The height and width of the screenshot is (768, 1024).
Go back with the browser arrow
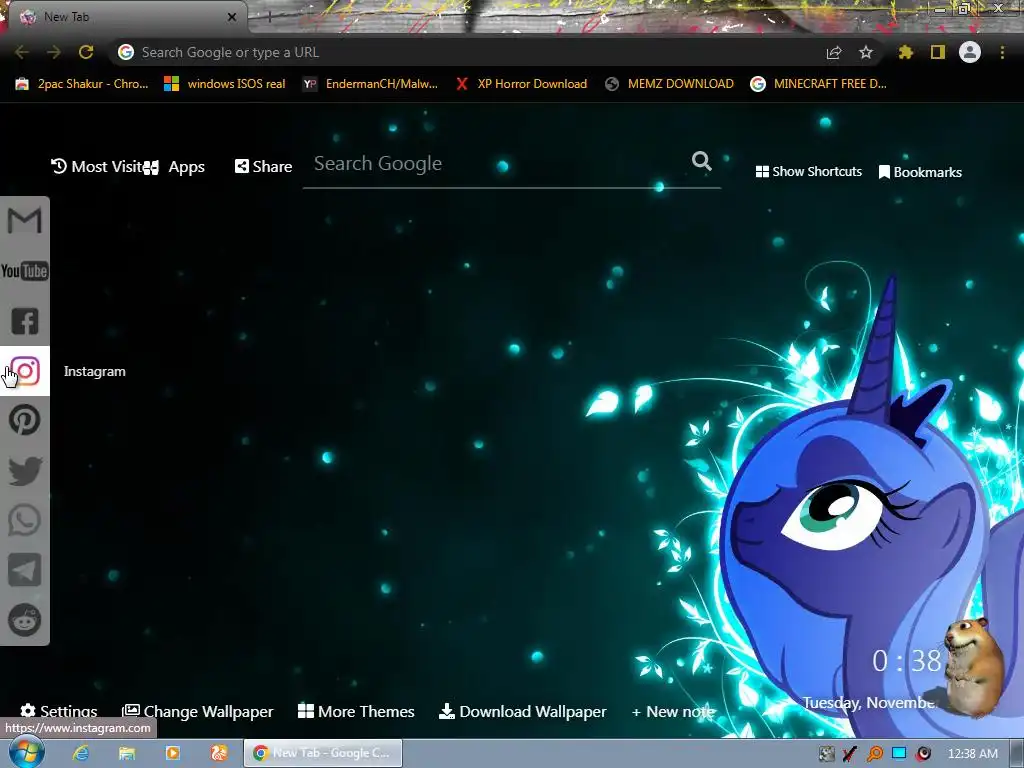pos(22,52)
